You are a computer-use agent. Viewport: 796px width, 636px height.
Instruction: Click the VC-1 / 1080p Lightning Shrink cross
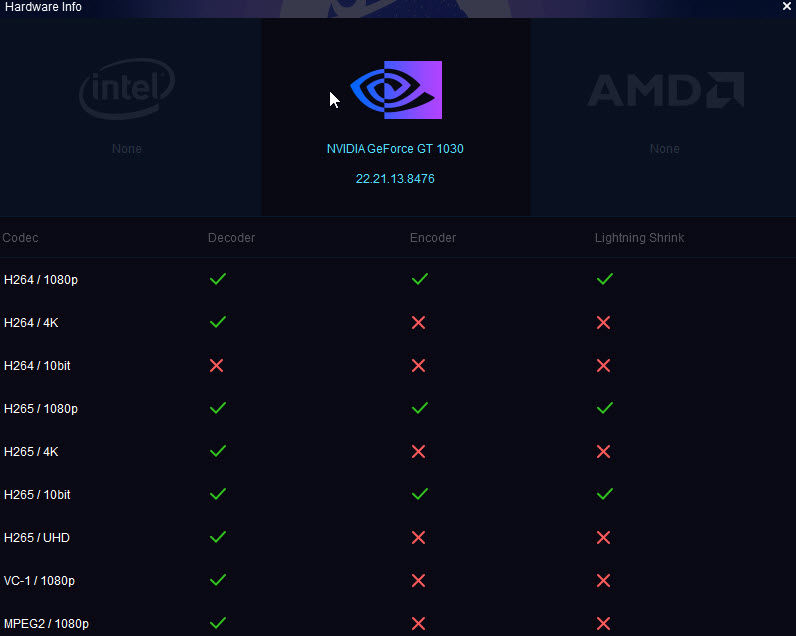click(604, 580)
